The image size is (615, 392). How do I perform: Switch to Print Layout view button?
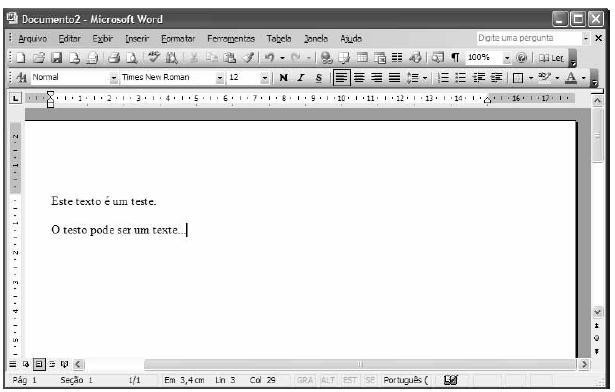[x=39, y=365]
